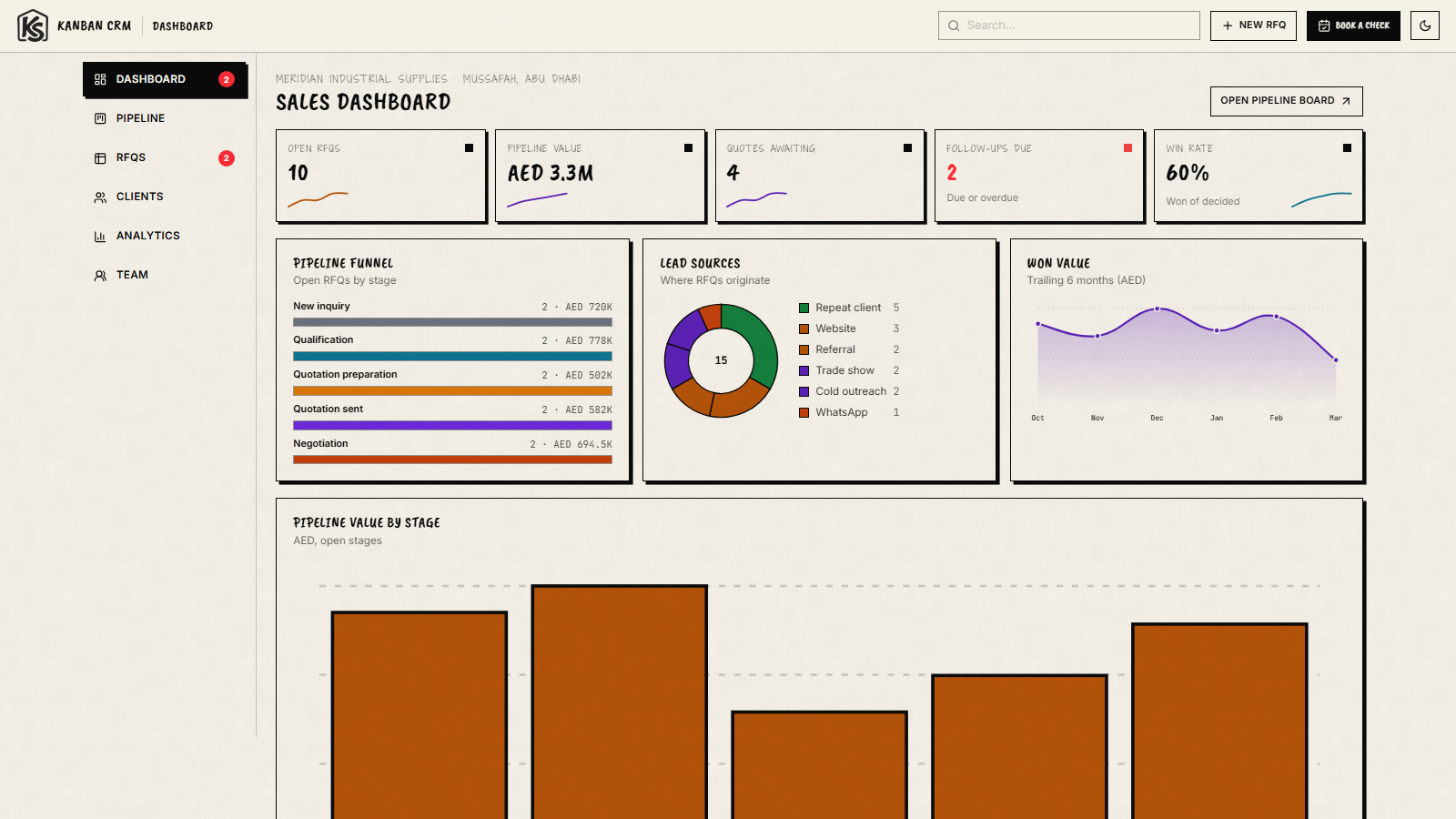Image resolution: width=1456 pixels, height=819 pixels.
Task: Click the red badge on Dashboard item
Action: pyautogui.click(x=227, y=79)
